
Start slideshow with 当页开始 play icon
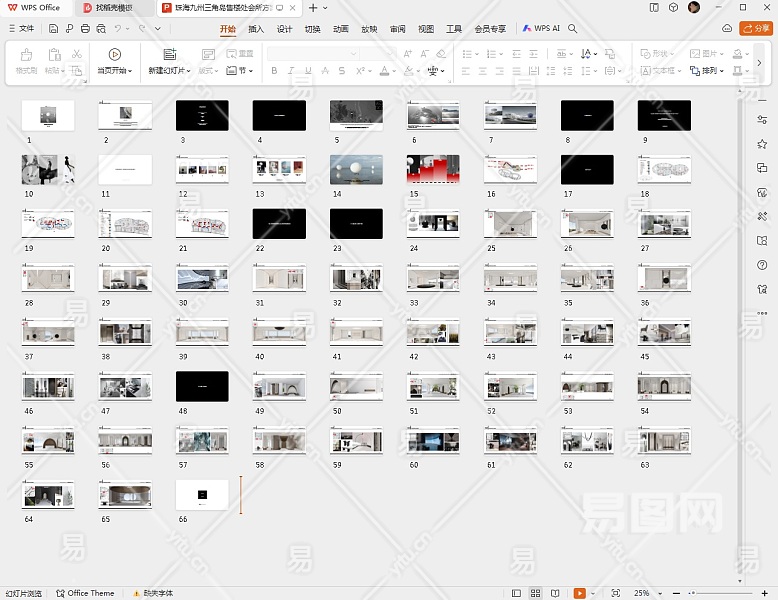(114, 54)
